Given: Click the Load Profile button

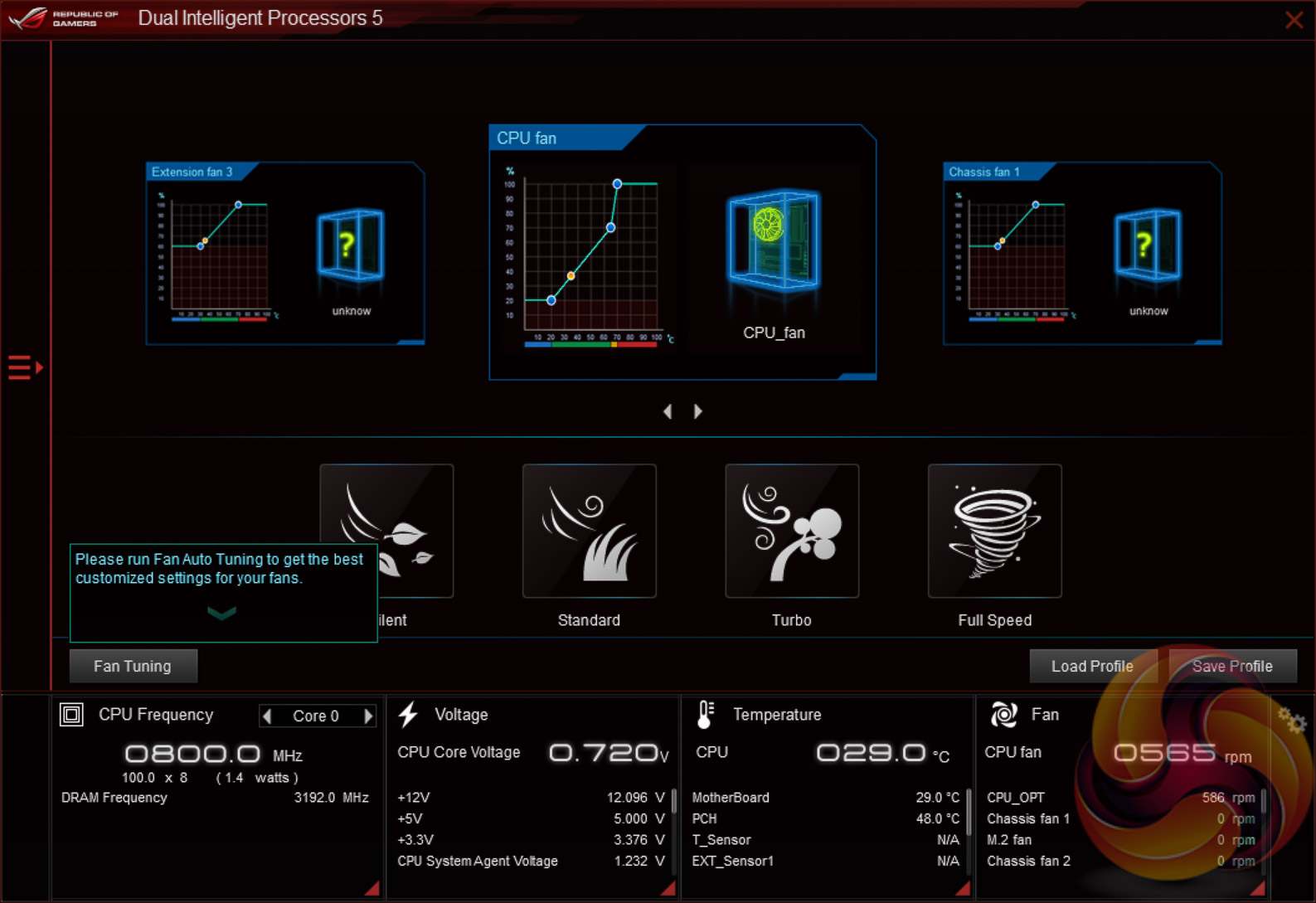Looking at the screenshot, I should pyautogui.click(x=1092, y=666).
